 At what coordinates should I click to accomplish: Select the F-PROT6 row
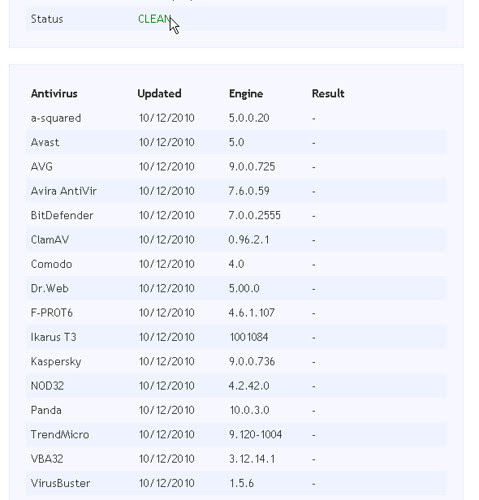click(x=236, y=313)
